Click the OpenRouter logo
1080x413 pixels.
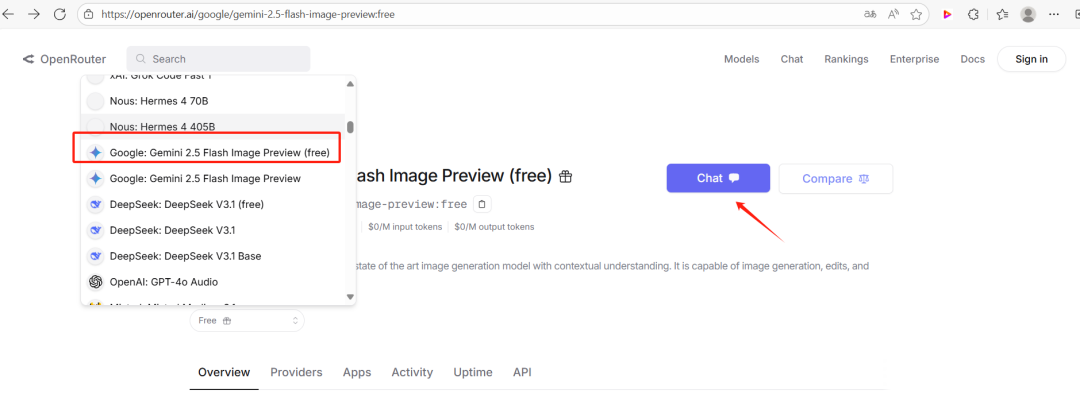coord(64,59)
